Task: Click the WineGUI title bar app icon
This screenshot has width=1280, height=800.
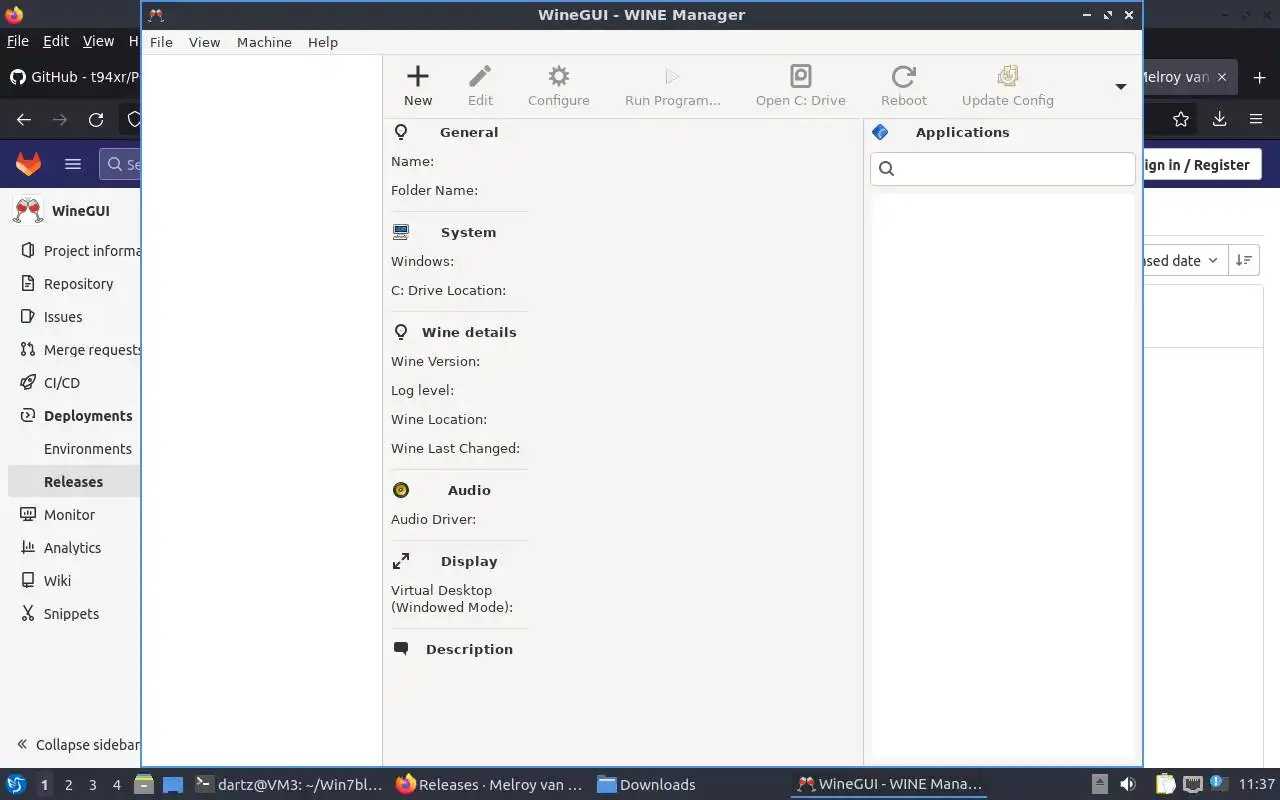Action: click(155, 15)
